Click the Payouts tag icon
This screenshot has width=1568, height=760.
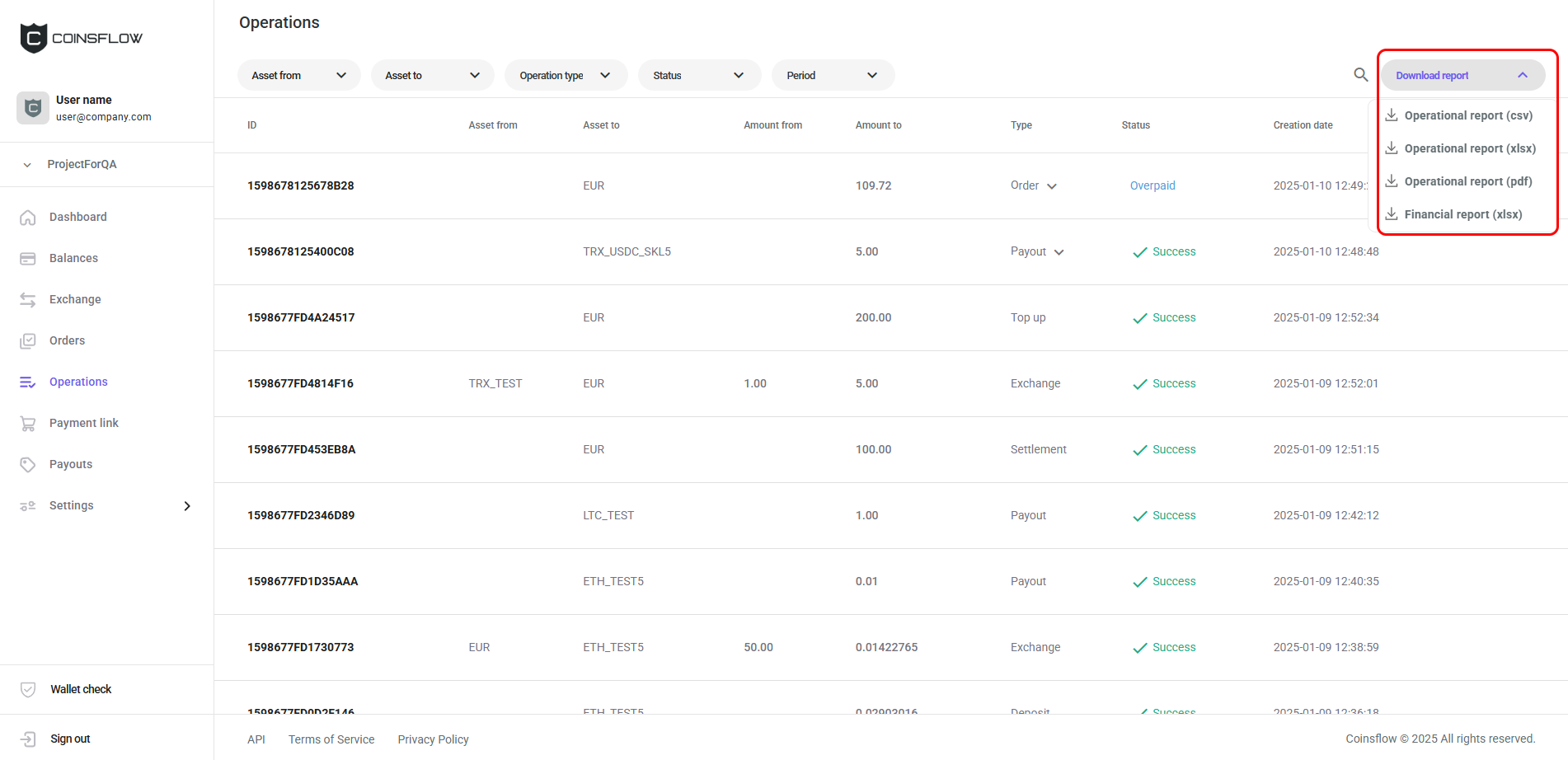(x=28, y=465)
